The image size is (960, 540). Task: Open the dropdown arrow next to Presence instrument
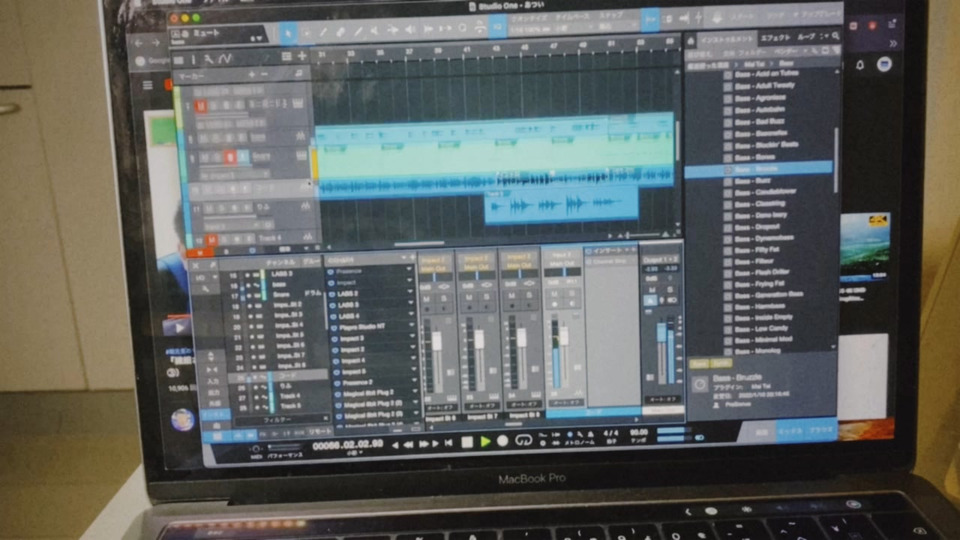pos(410,269)
